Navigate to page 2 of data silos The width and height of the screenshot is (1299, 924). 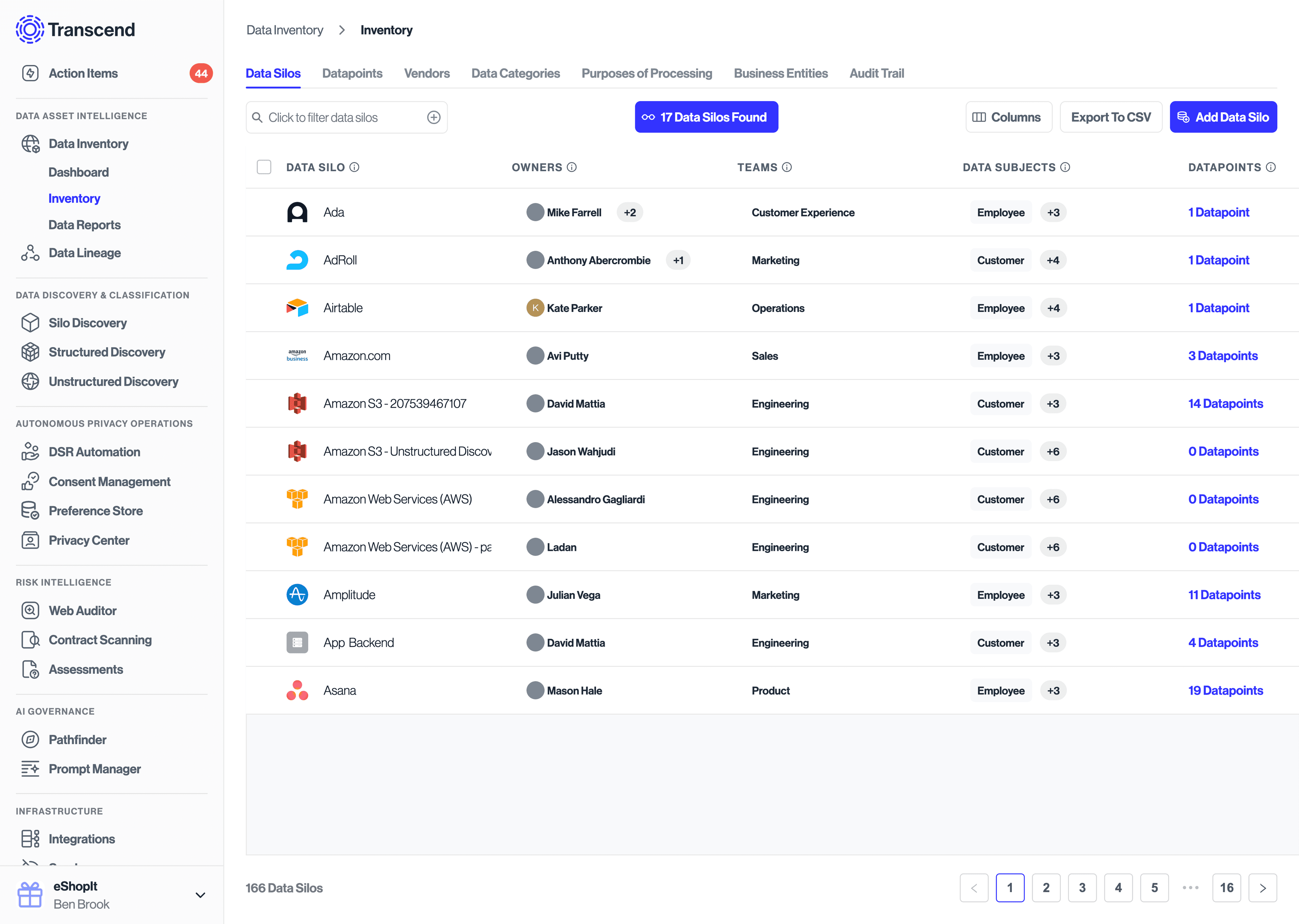pyautogui.click(x=1047, y=887)
